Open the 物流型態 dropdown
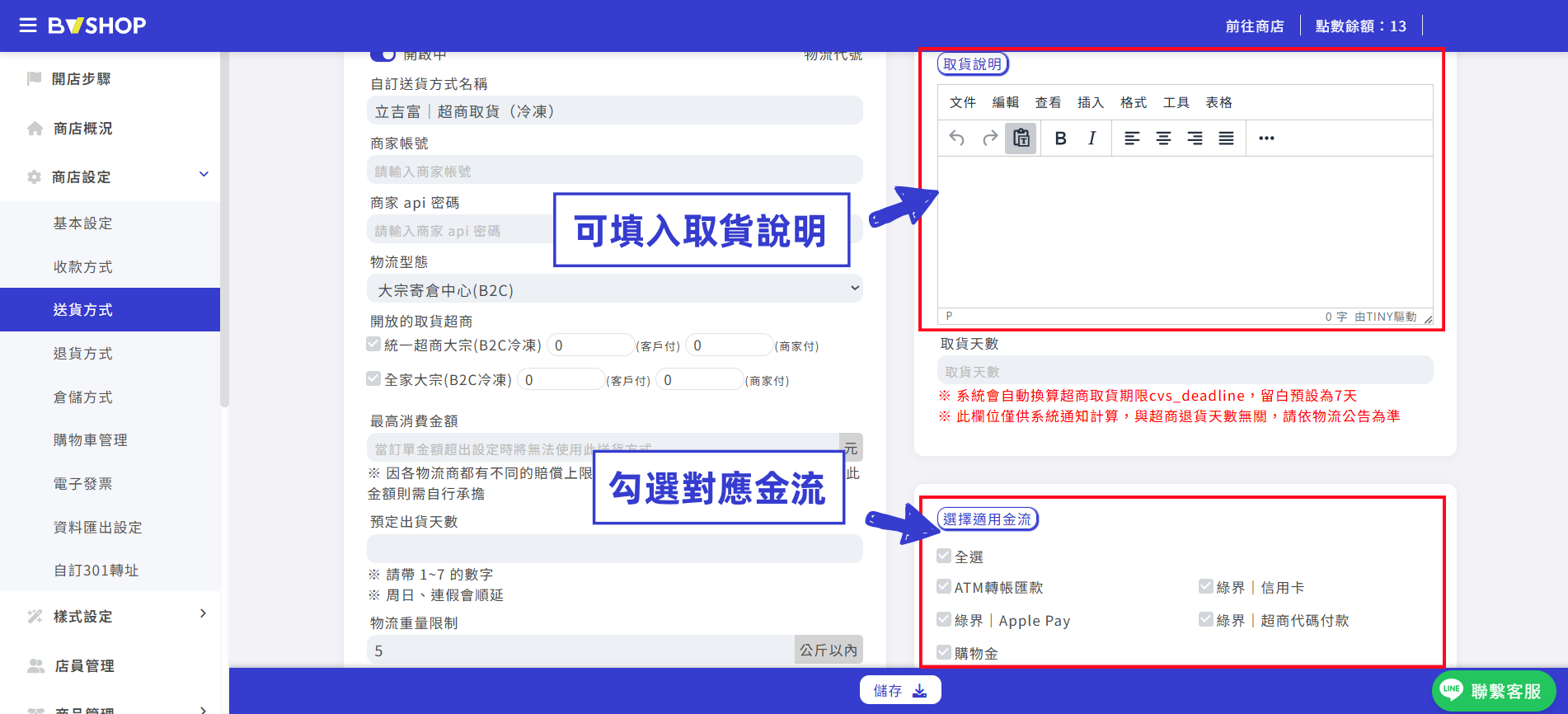Screen dimensions: 1568x714 (x=615, y=289)
